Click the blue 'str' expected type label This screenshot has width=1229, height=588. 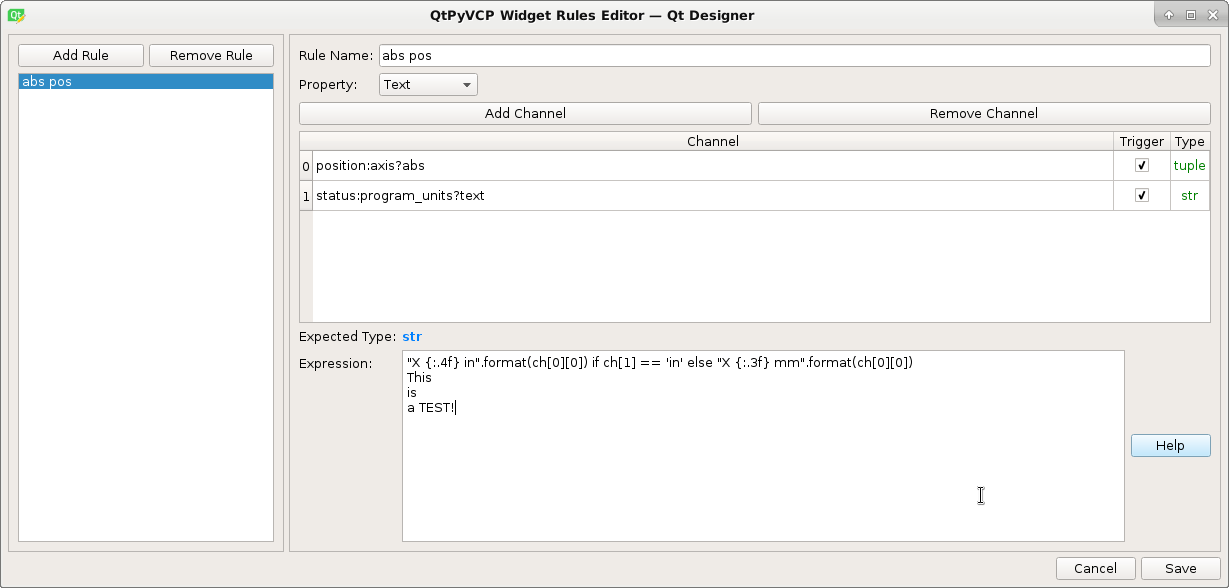click(412, 336)
